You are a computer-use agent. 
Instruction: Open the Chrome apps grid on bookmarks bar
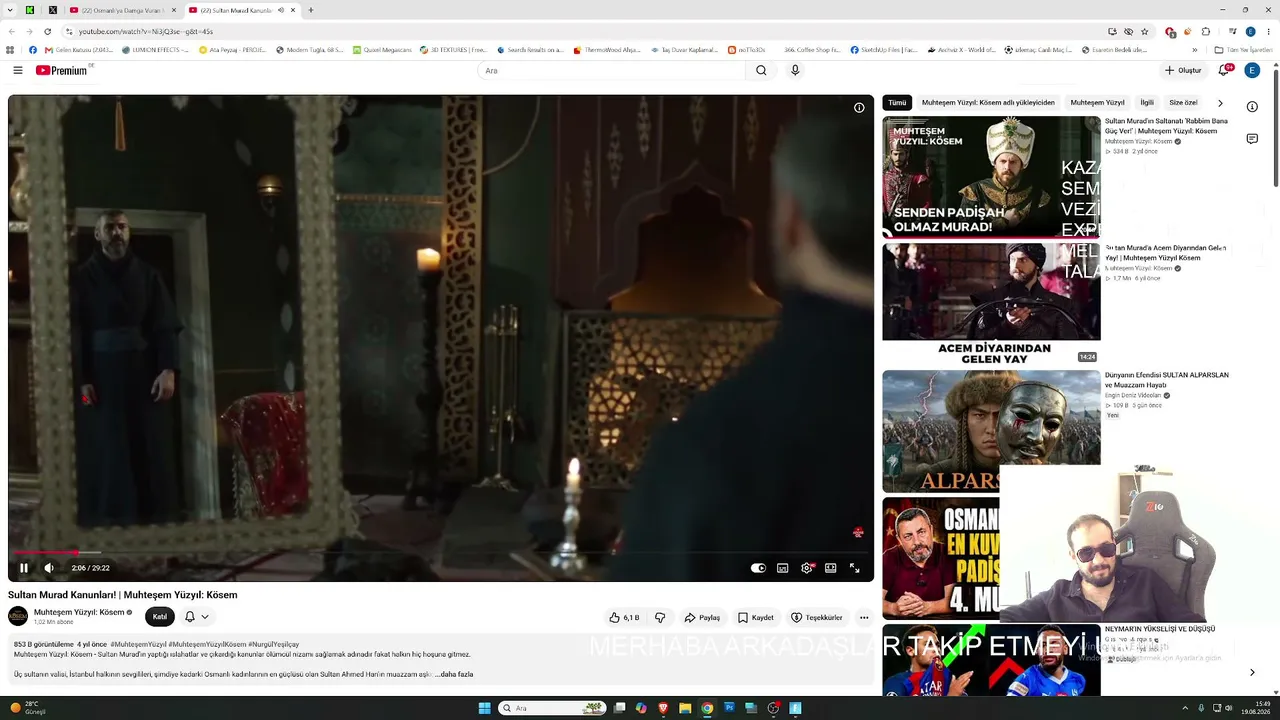click(x=10, y=50)
